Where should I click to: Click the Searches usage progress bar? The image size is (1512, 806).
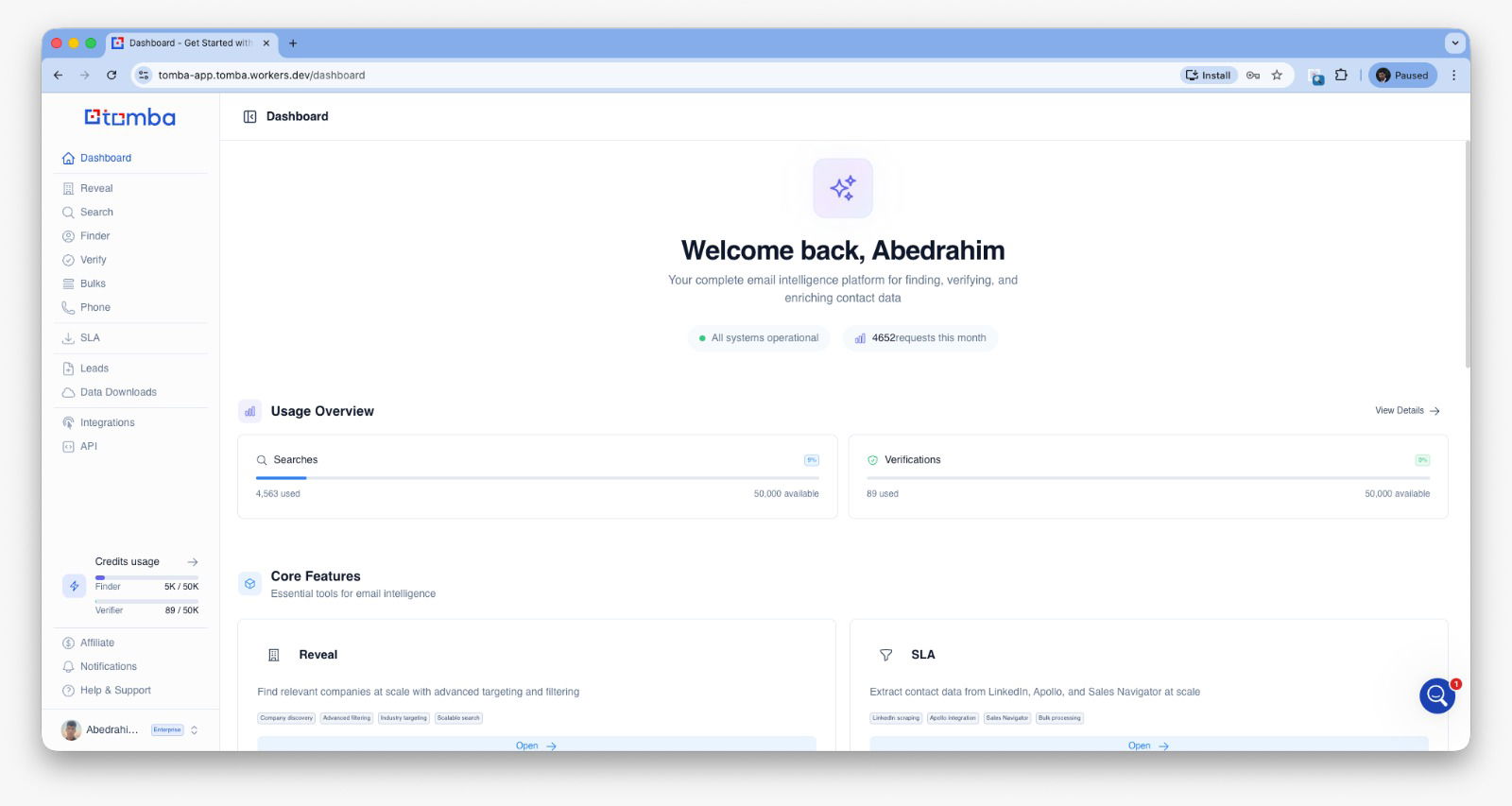[537, 478]
